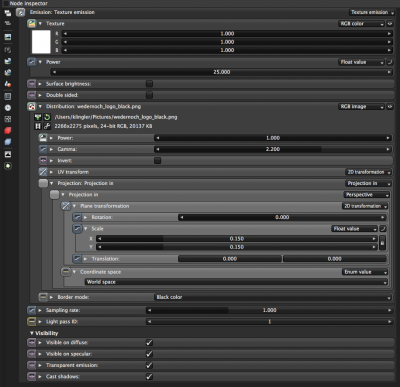400x387 pixels.
Task: Click the load image file icon
Action: point(38,117)
